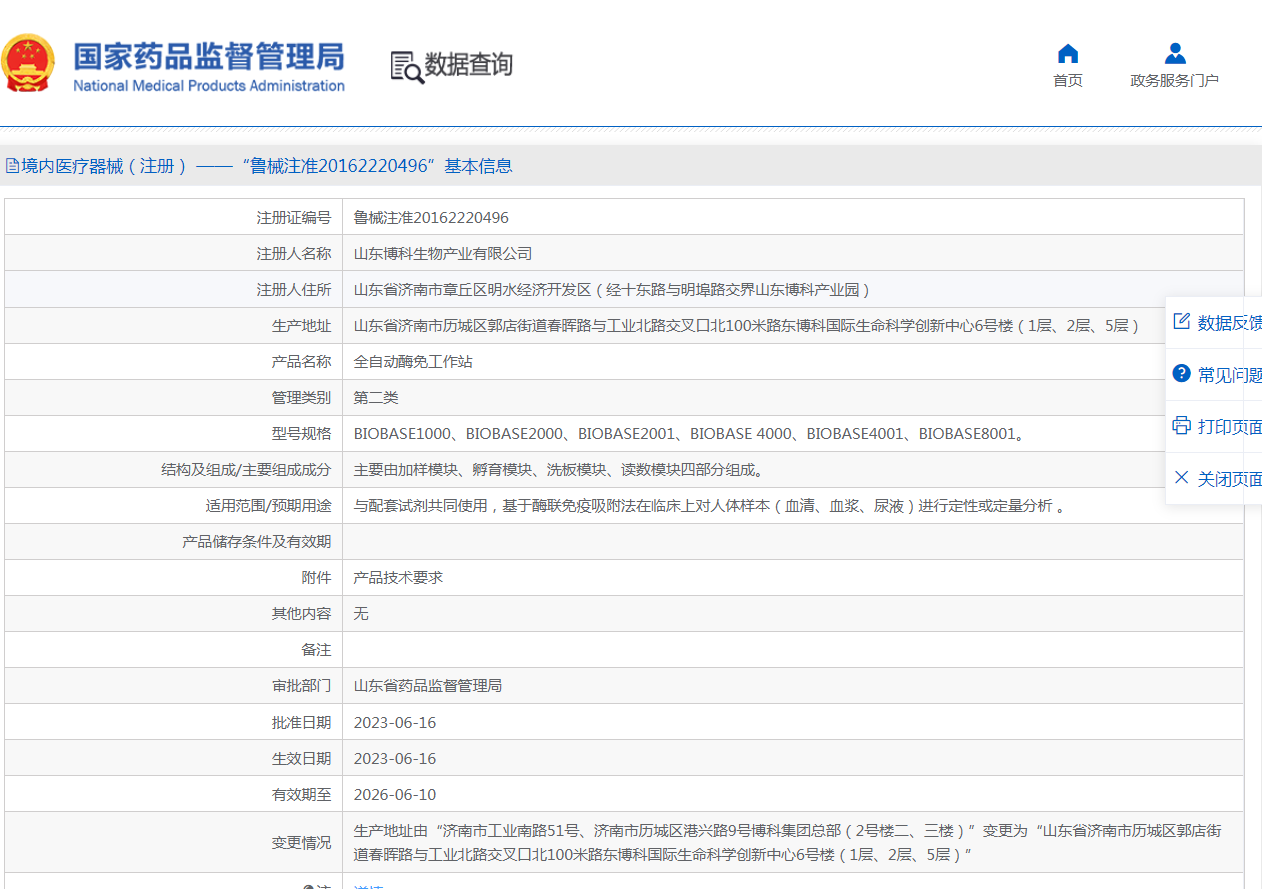Select the 结构及组成/主要组成成分 label cell
The height and width of the screenshot is (889, 1262).
click(x=173, y=469)
